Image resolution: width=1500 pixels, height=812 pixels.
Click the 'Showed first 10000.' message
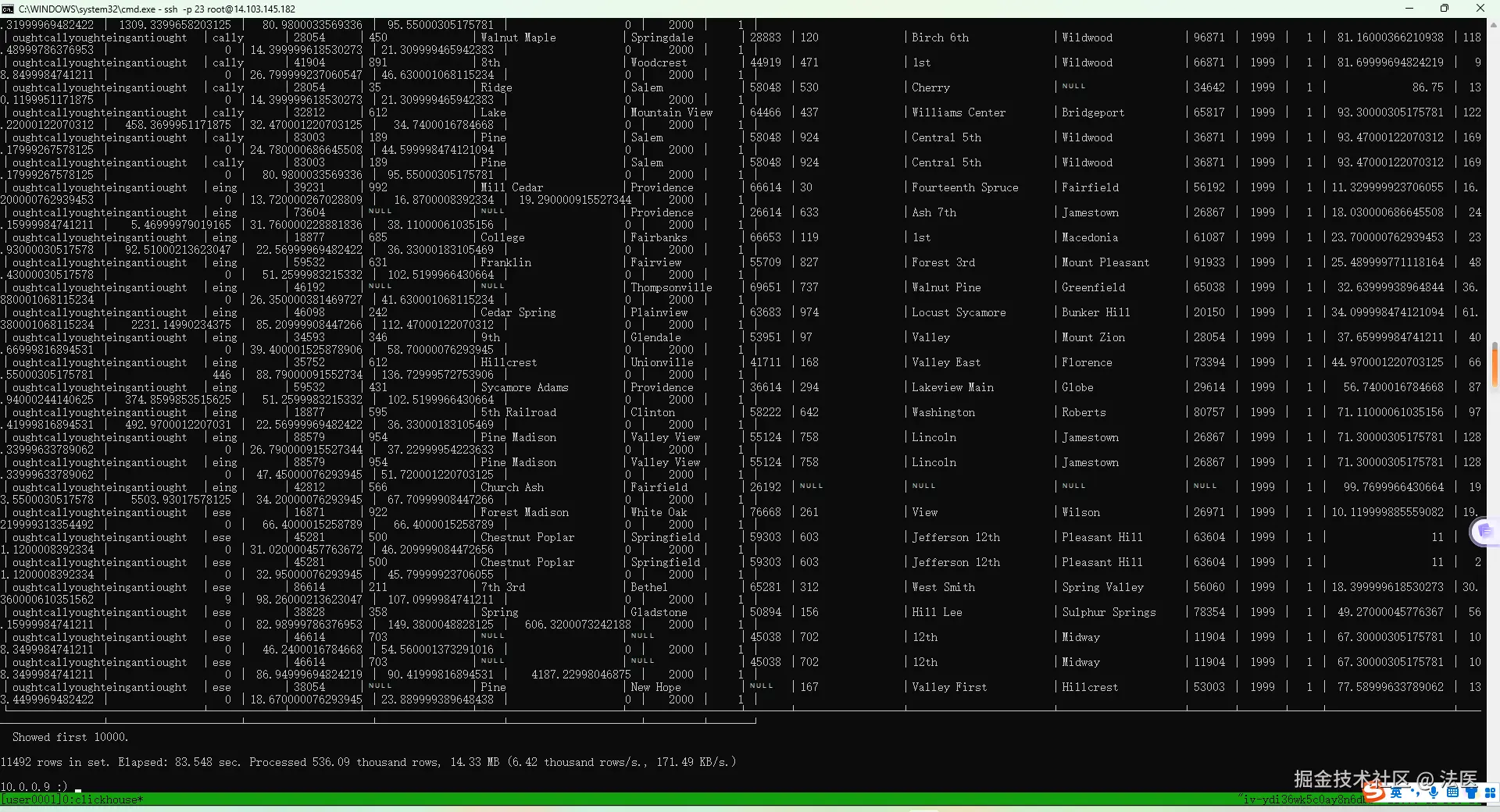(x=70, y=737)
